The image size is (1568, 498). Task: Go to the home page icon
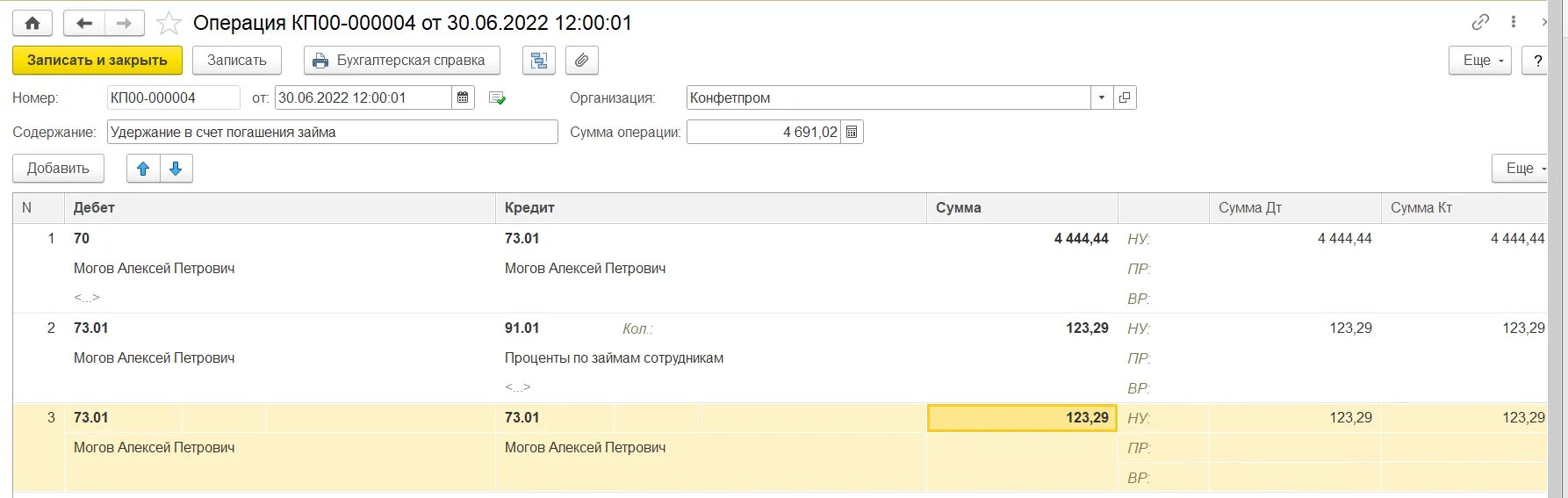click(x=32, y=23)
